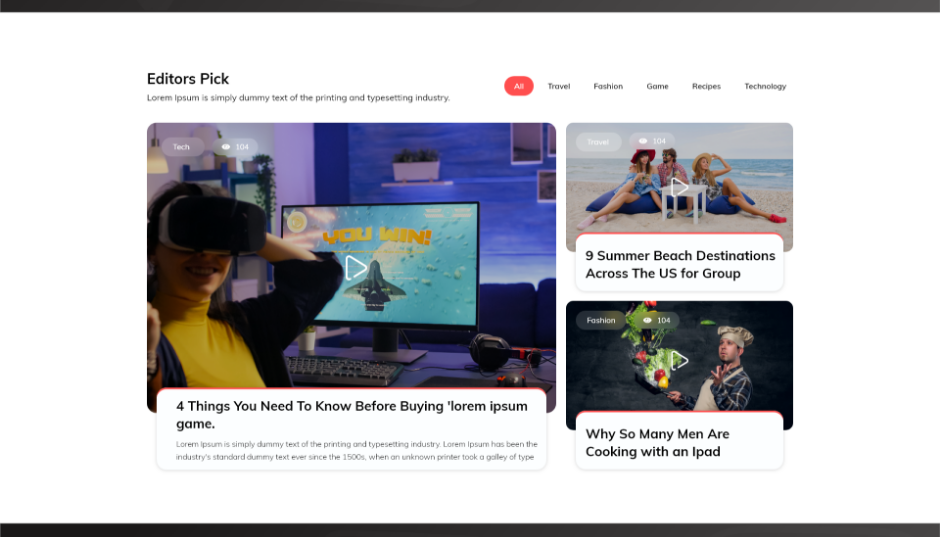Click the Editors Pick heading
Image resolution: width=940 pixels, height=537 pixels.
coord(188,79)
